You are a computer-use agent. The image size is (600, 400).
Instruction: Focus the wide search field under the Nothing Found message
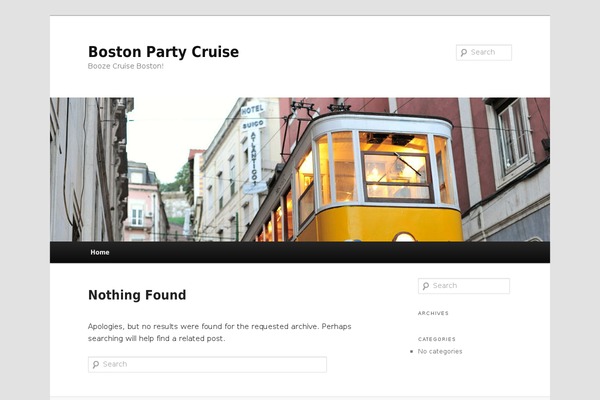pyautogui.click(x=207, y=364)
